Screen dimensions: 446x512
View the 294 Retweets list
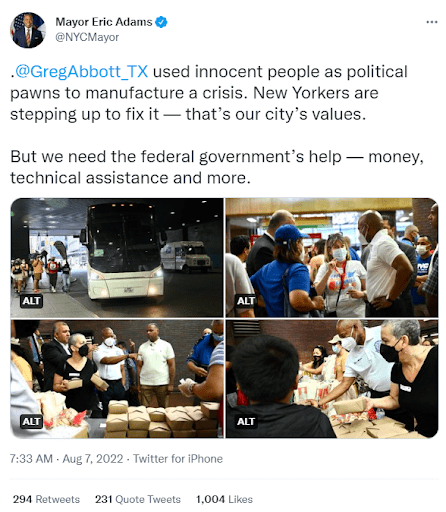click(x=46, y=499)
